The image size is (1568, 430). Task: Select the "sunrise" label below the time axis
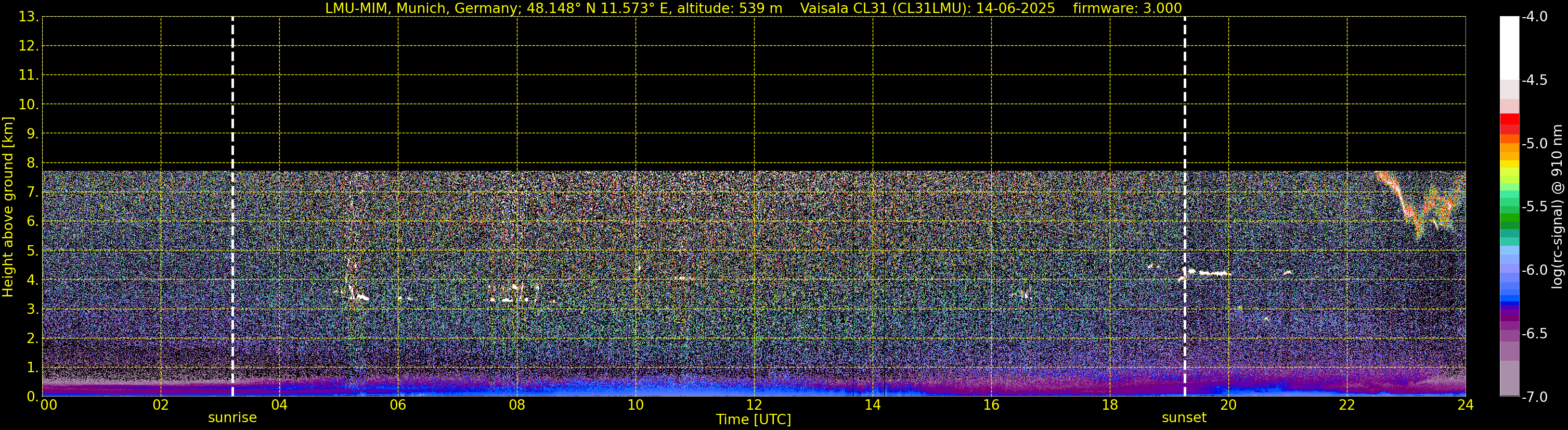click(232, 418)
